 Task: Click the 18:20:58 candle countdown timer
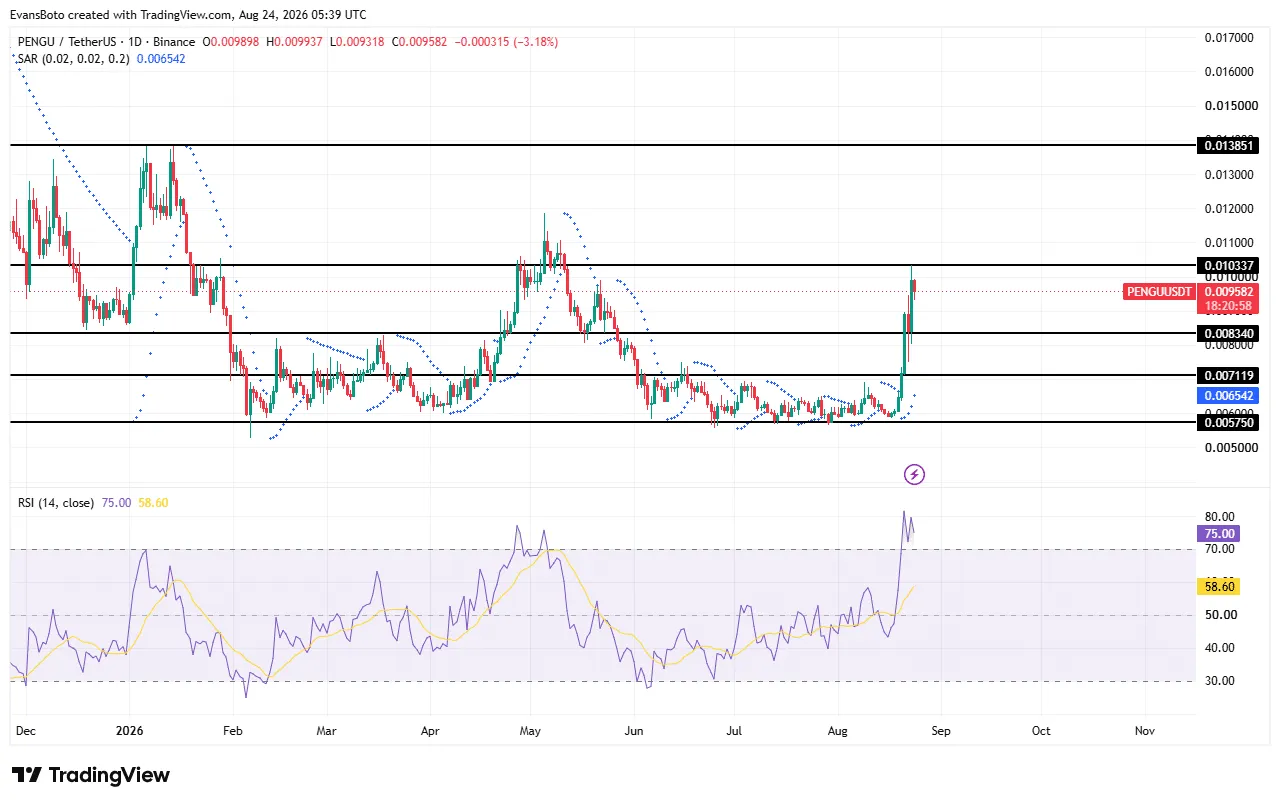click(1227, 304)
